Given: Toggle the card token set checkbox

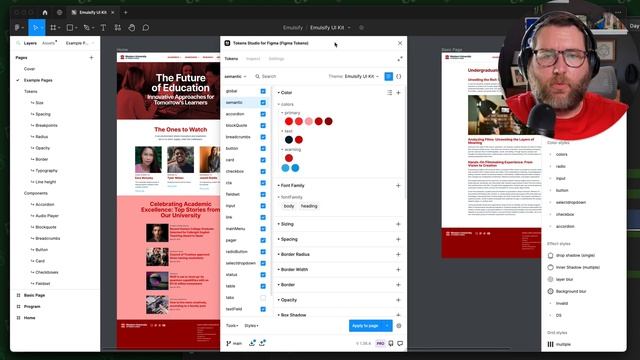Looking at the screenshot, I should [263, 160].
